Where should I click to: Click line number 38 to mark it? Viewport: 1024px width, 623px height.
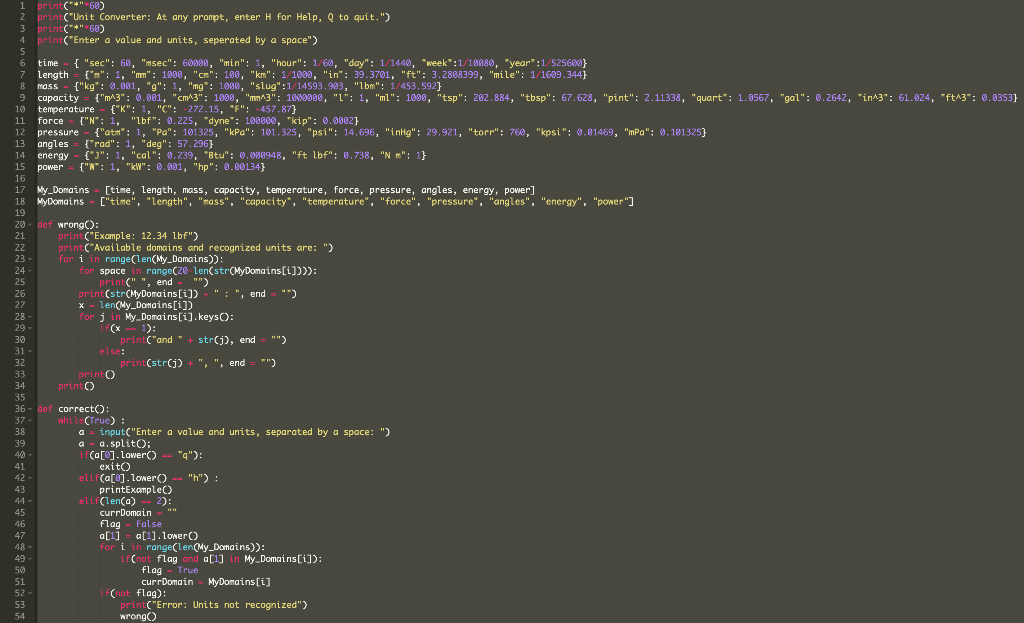(20, 432)
